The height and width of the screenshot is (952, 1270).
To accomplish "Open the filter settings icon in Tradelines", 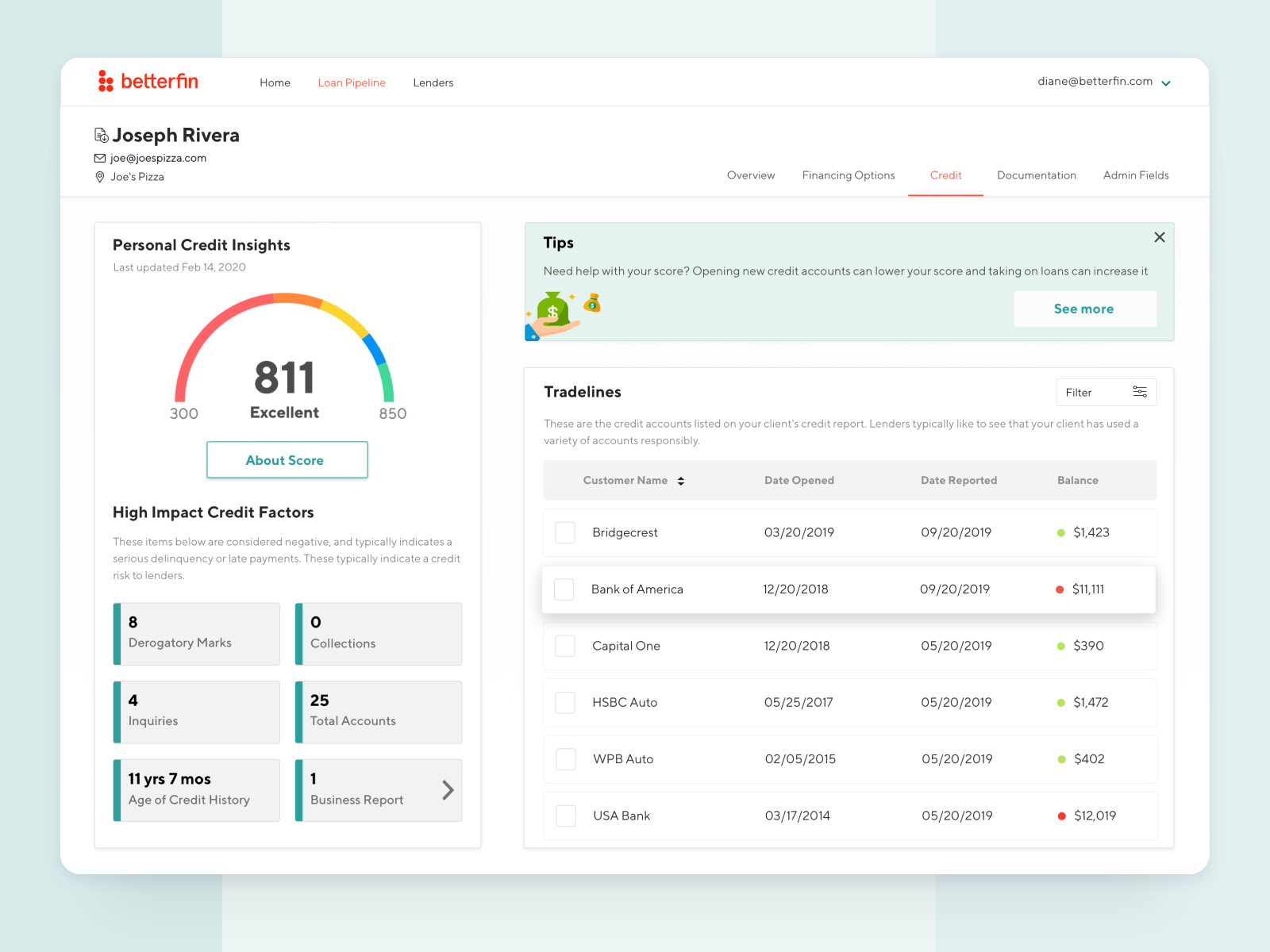I will tap(1141, 392).
